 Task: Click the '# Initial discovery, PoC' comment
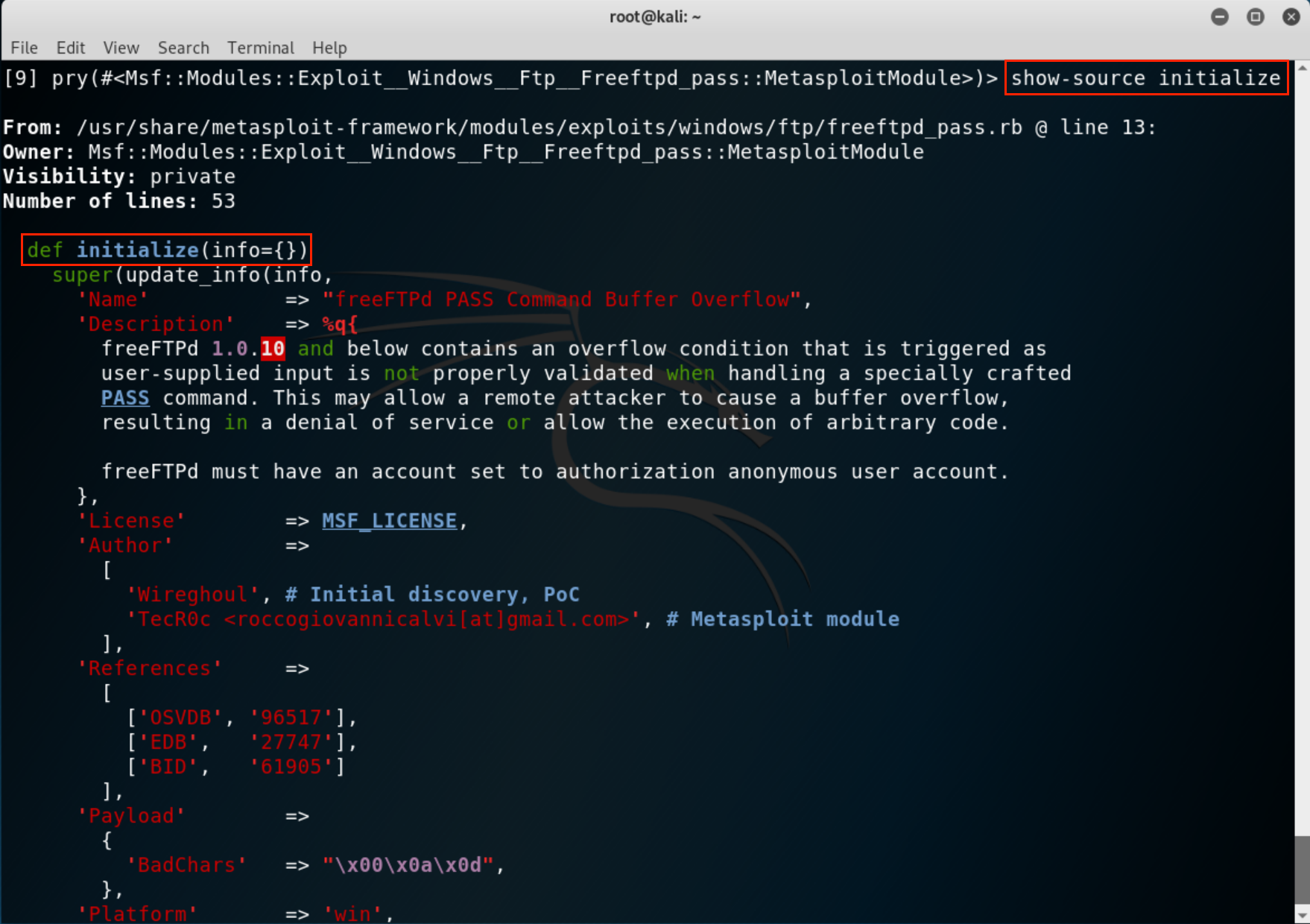coord(432,594)
